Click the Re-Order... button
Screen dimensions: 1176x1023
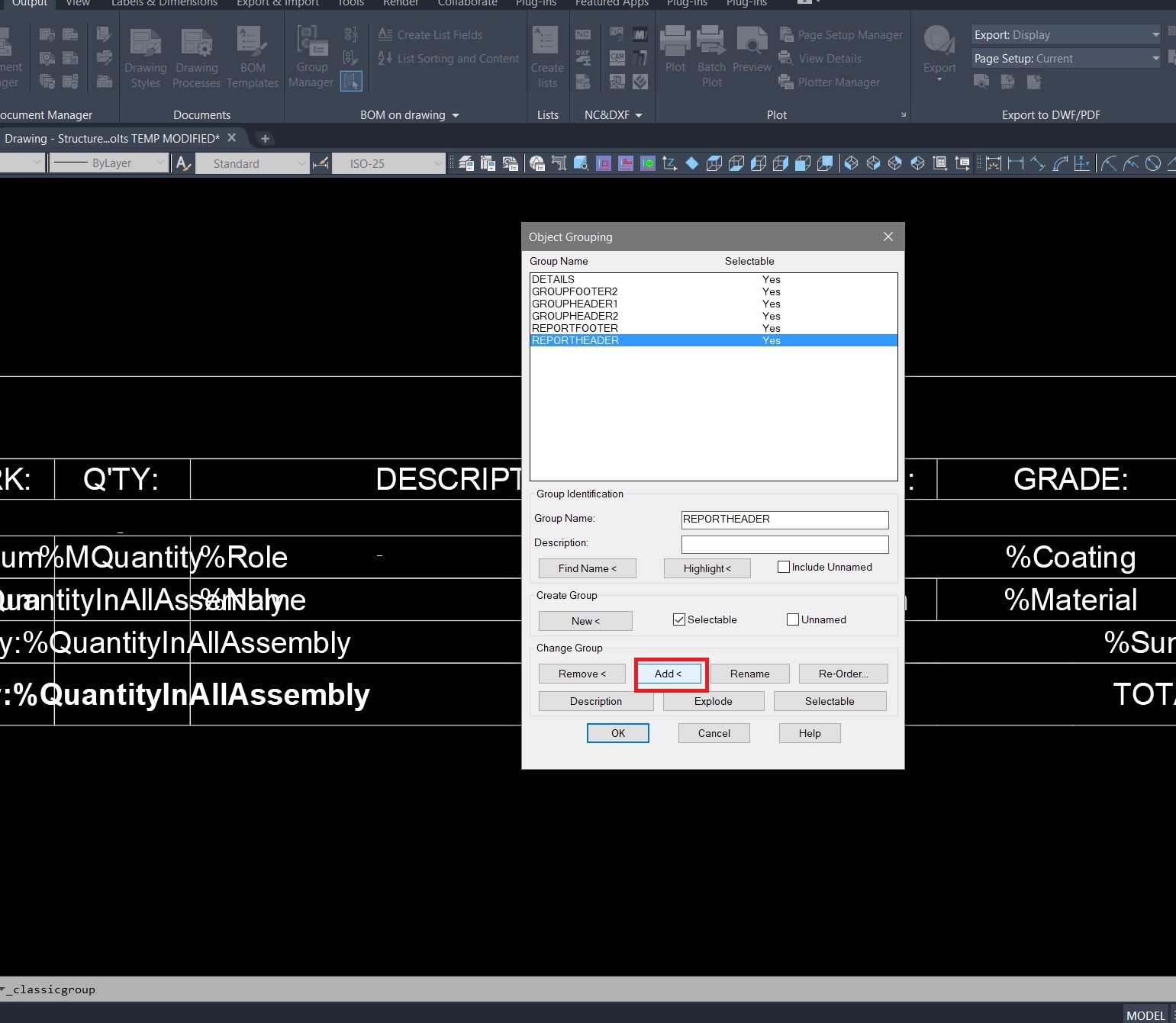coord(843,674)
